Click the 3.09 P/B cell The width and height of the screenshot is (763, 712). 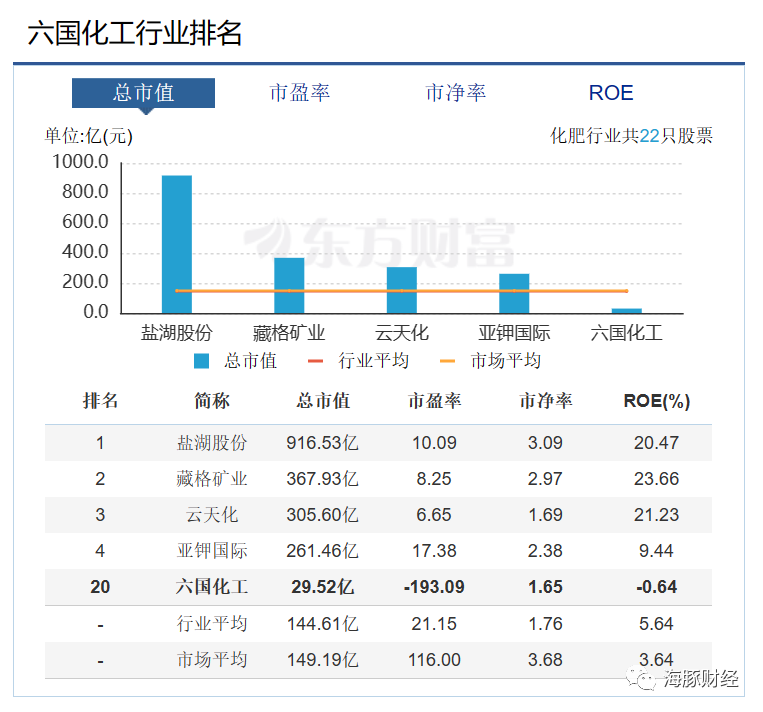545,443
